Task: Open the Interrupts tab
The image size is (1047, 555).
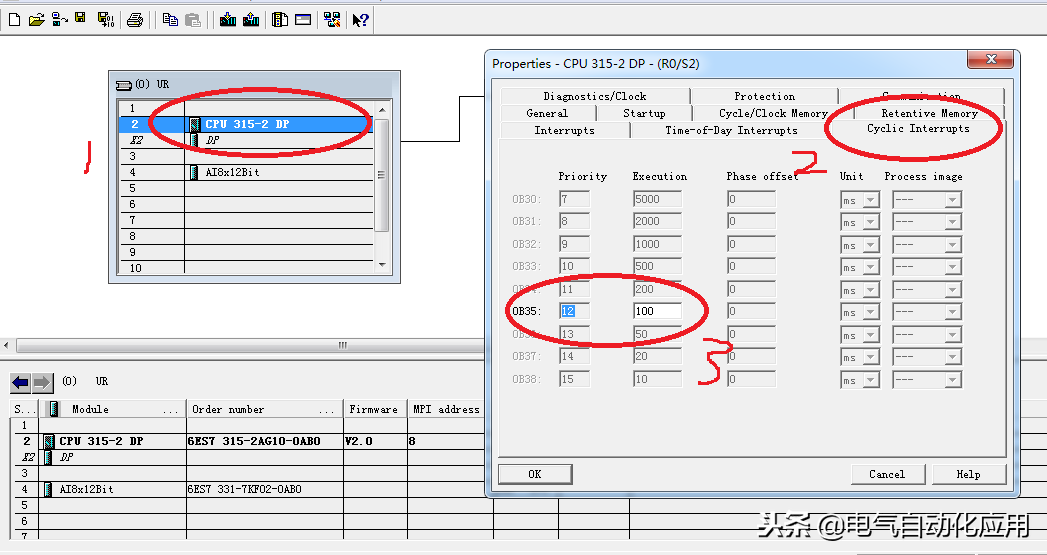Action: (x=564, y=130)
